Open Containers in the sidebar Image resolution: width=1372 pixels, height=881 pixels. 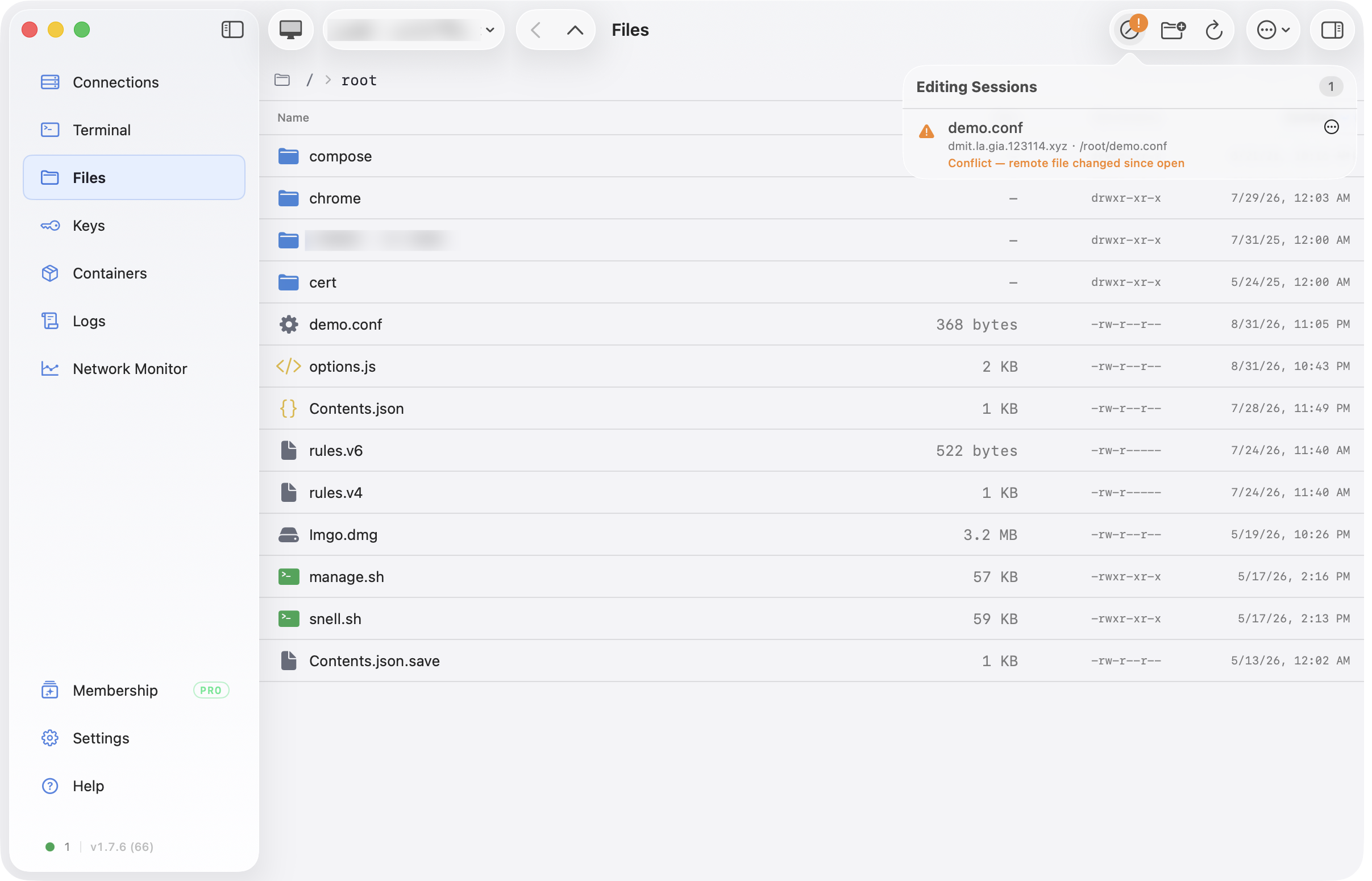[x=134, y=275]
